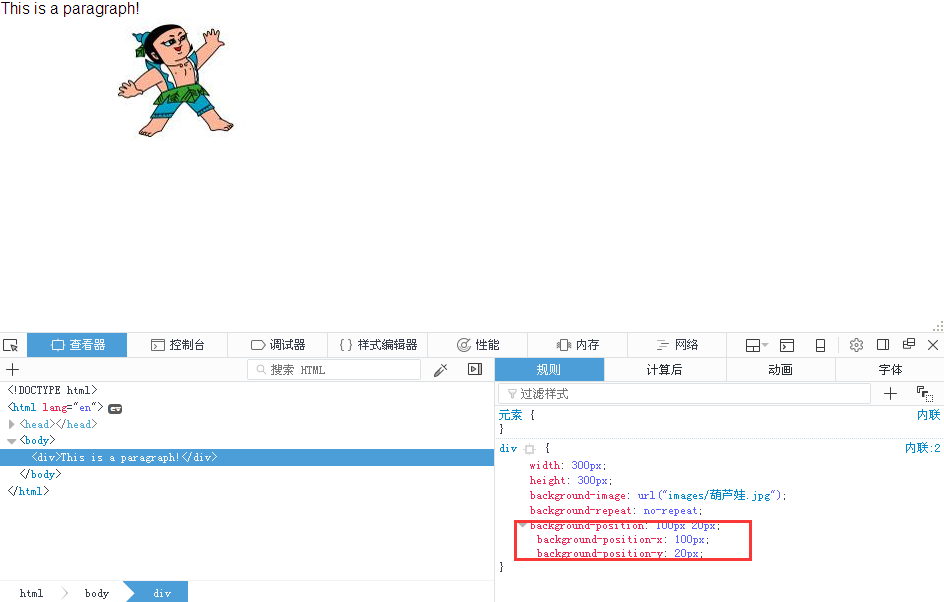Screen dimensions: 944x602
Task: Edit the no-repeat value
Action: pyautogui.click(x=670, y=510)
